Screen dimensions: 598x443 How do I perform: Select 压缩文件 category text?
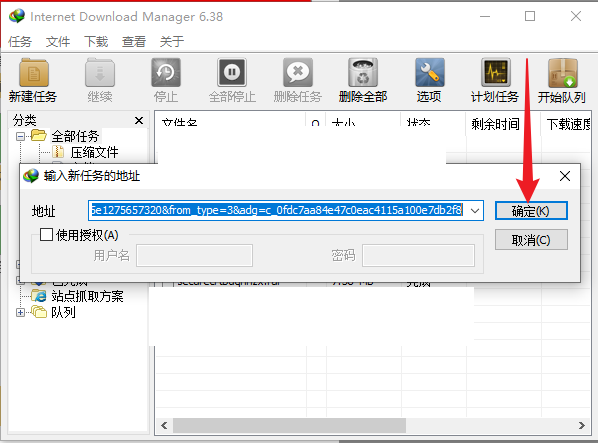point(94,152)
